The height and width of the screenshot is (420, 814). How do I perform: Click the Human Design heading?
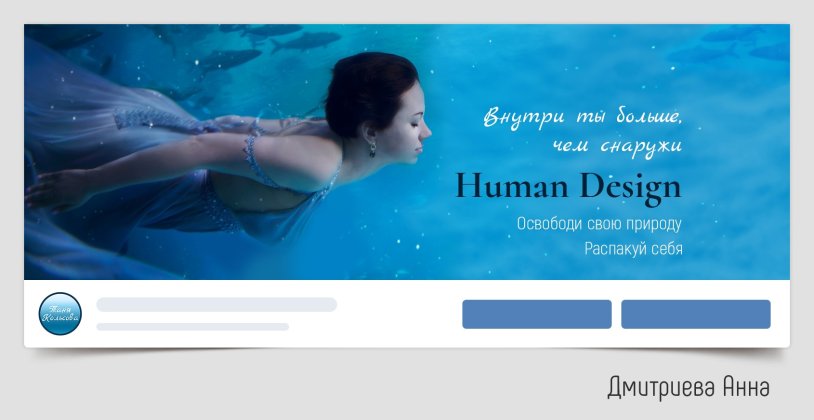(x=568, y=188)
